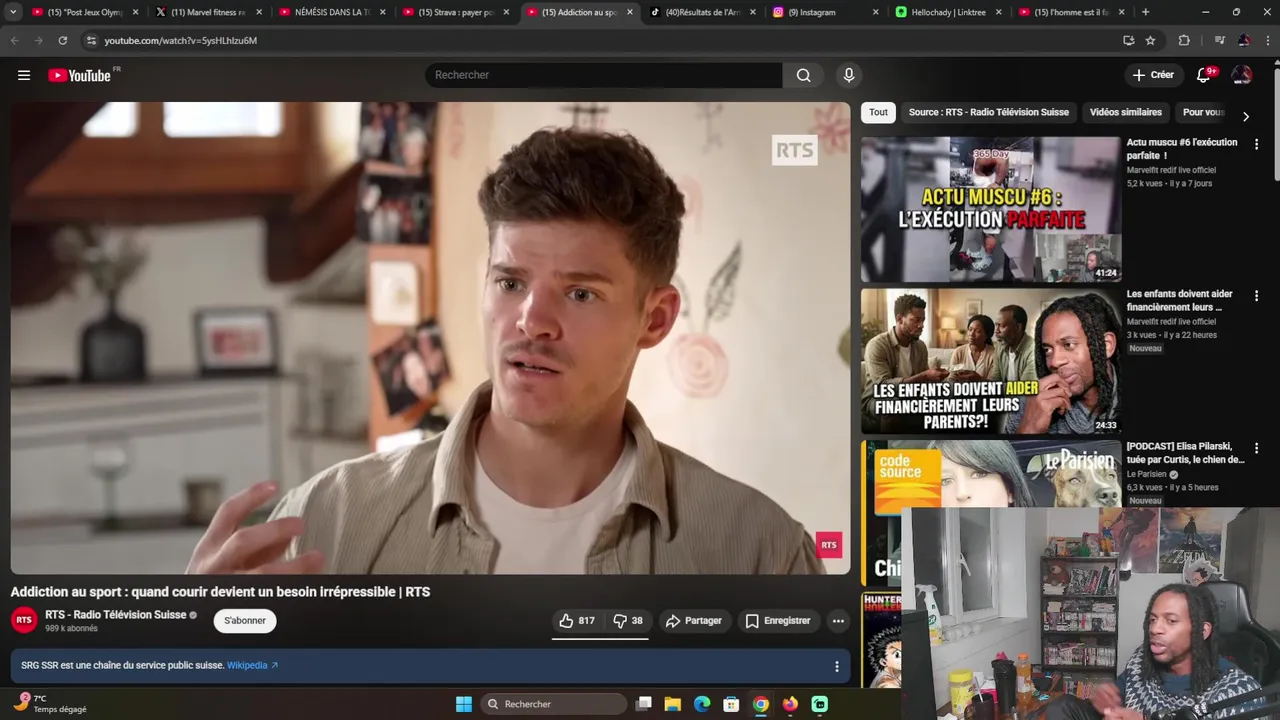Select Source : RTS filter chip
This screenshot has height=720, width=1280.
pyautogui.click(x=988, y=112)
